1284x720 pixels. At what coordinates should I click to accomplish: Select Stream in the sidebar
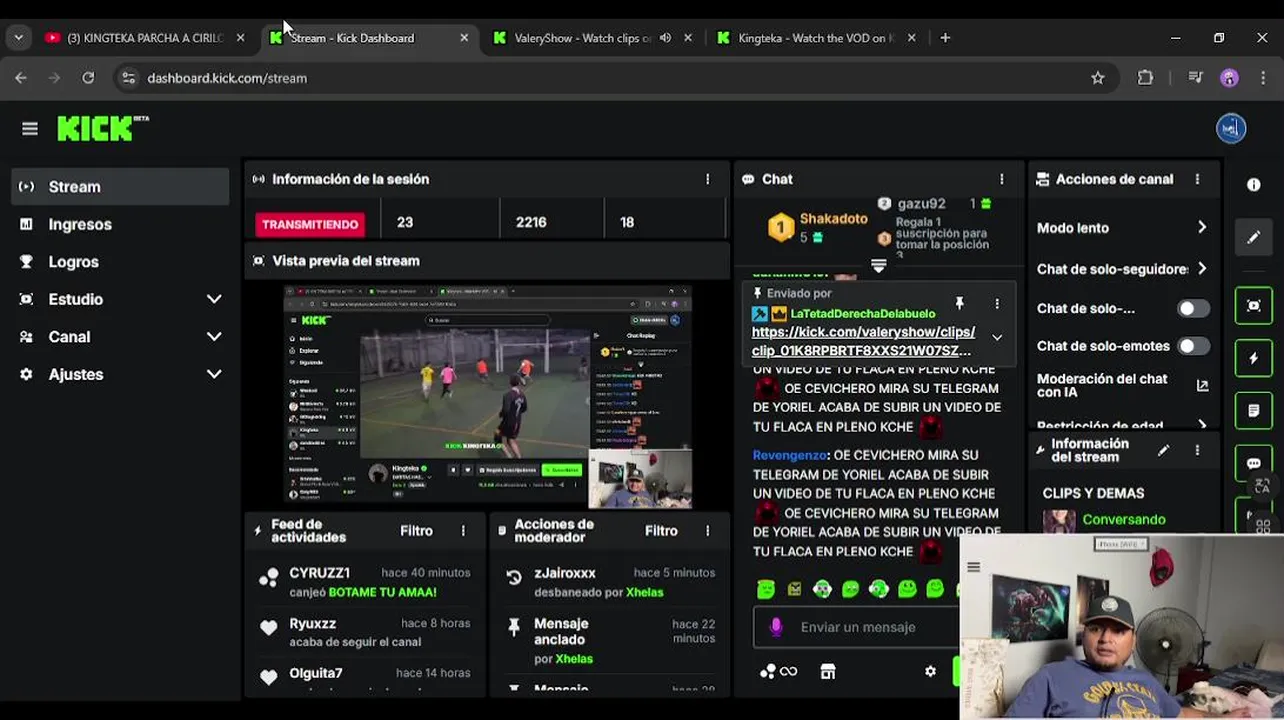tap(120, 187)
